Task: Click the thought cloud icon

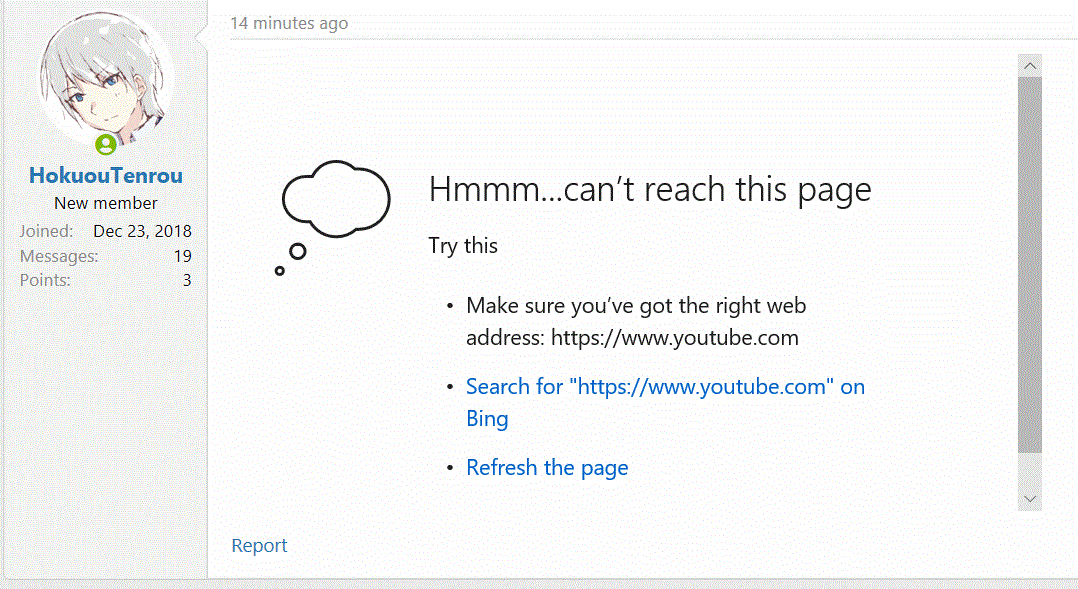Action: point(336,200)
